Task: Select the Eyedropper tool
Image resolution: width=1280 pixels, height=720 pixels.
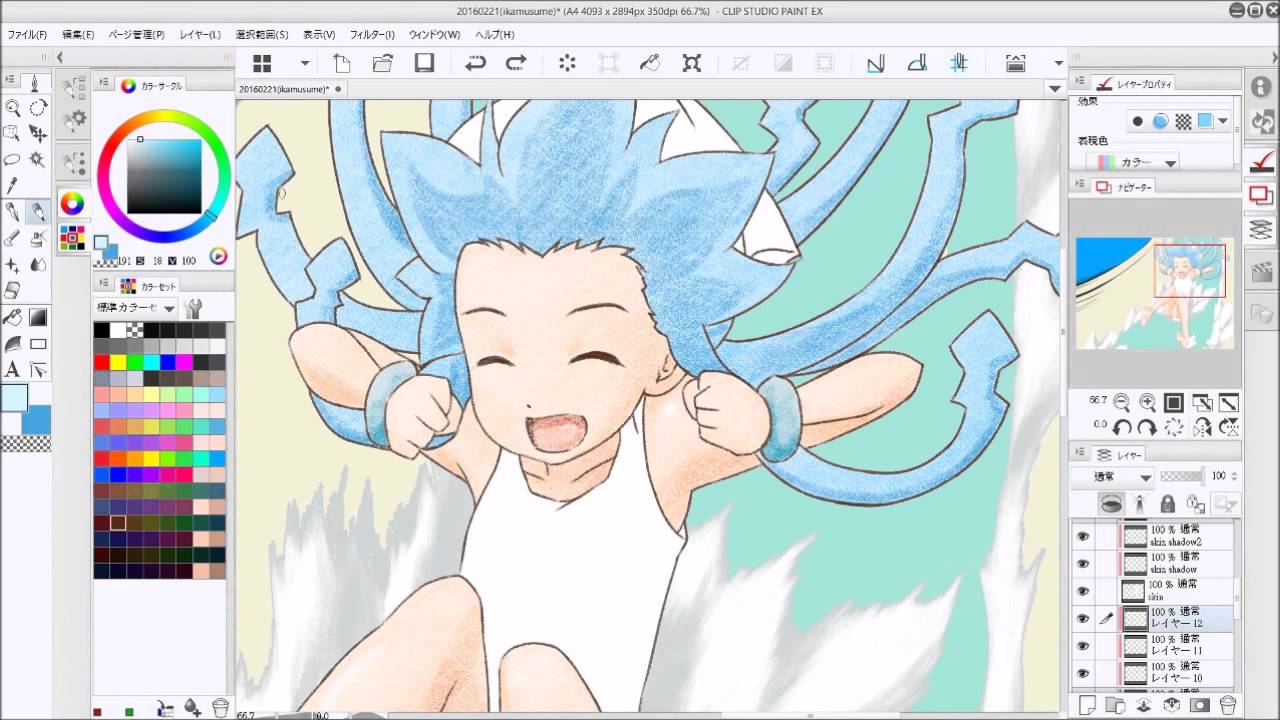Action: (x=13, y=185)
